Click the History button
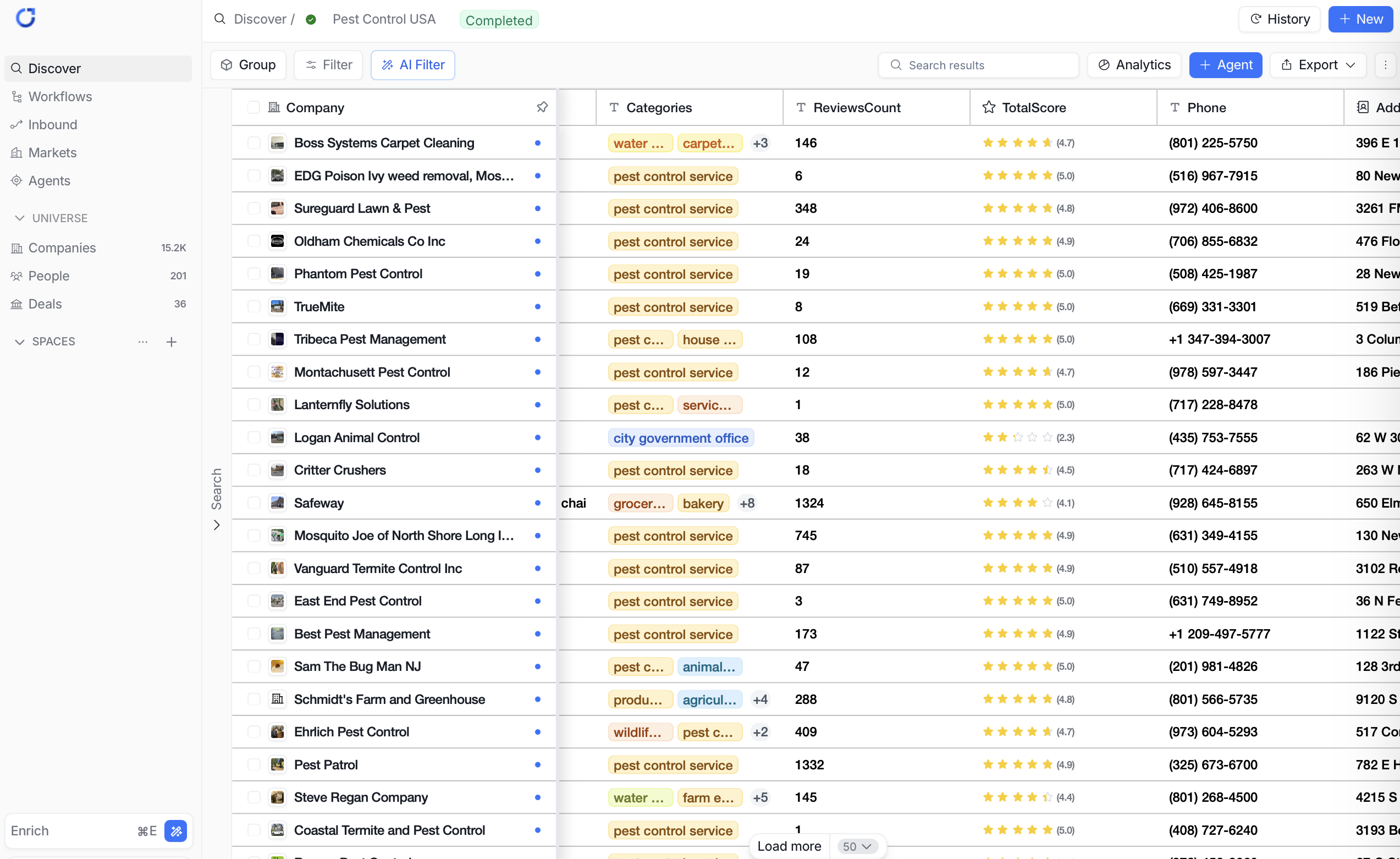1400x859 pixels. (1280, 19)
